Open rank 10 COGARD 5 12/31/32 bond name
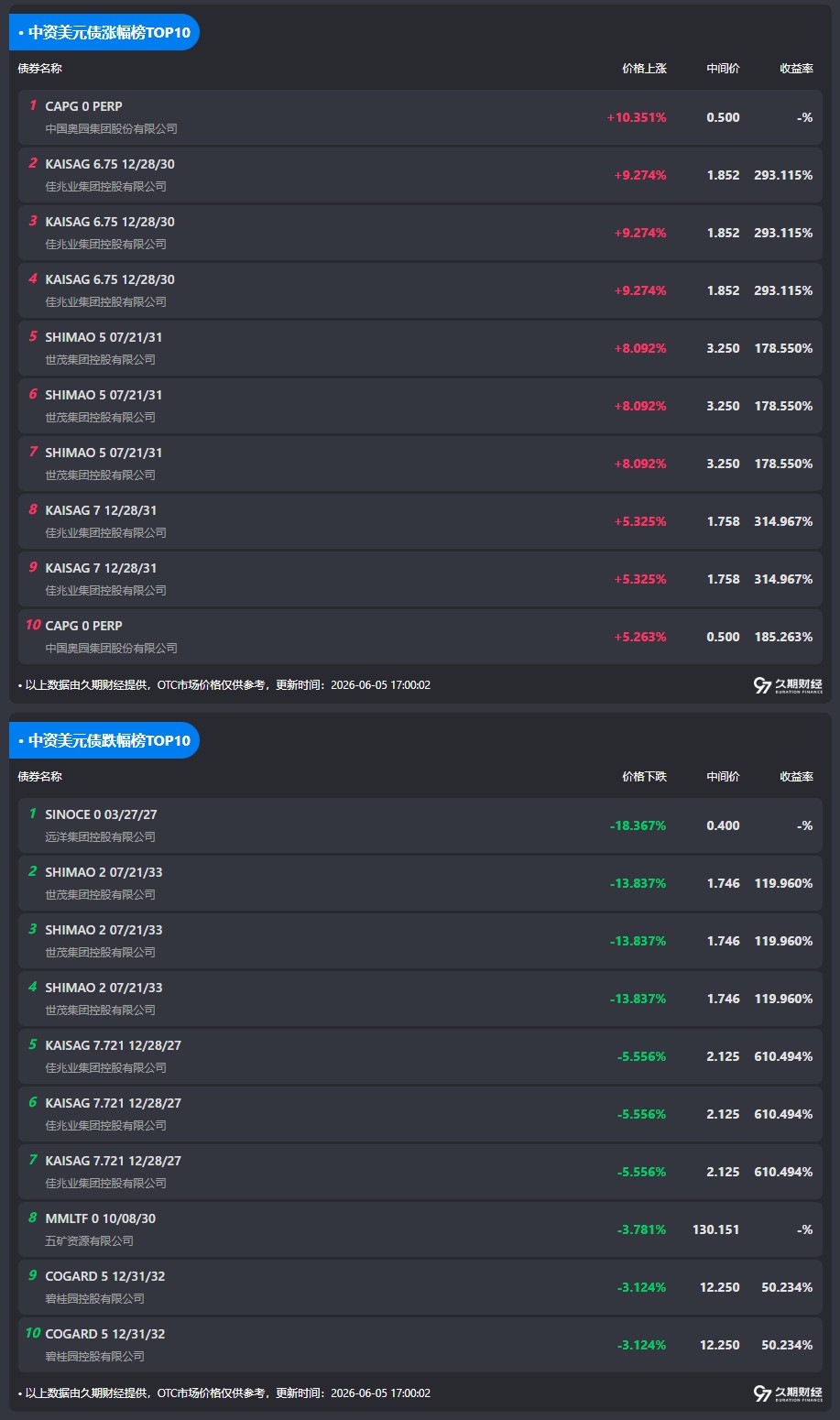The height and width of the screenshot is (1420, 840). (x=105, y=1334)
